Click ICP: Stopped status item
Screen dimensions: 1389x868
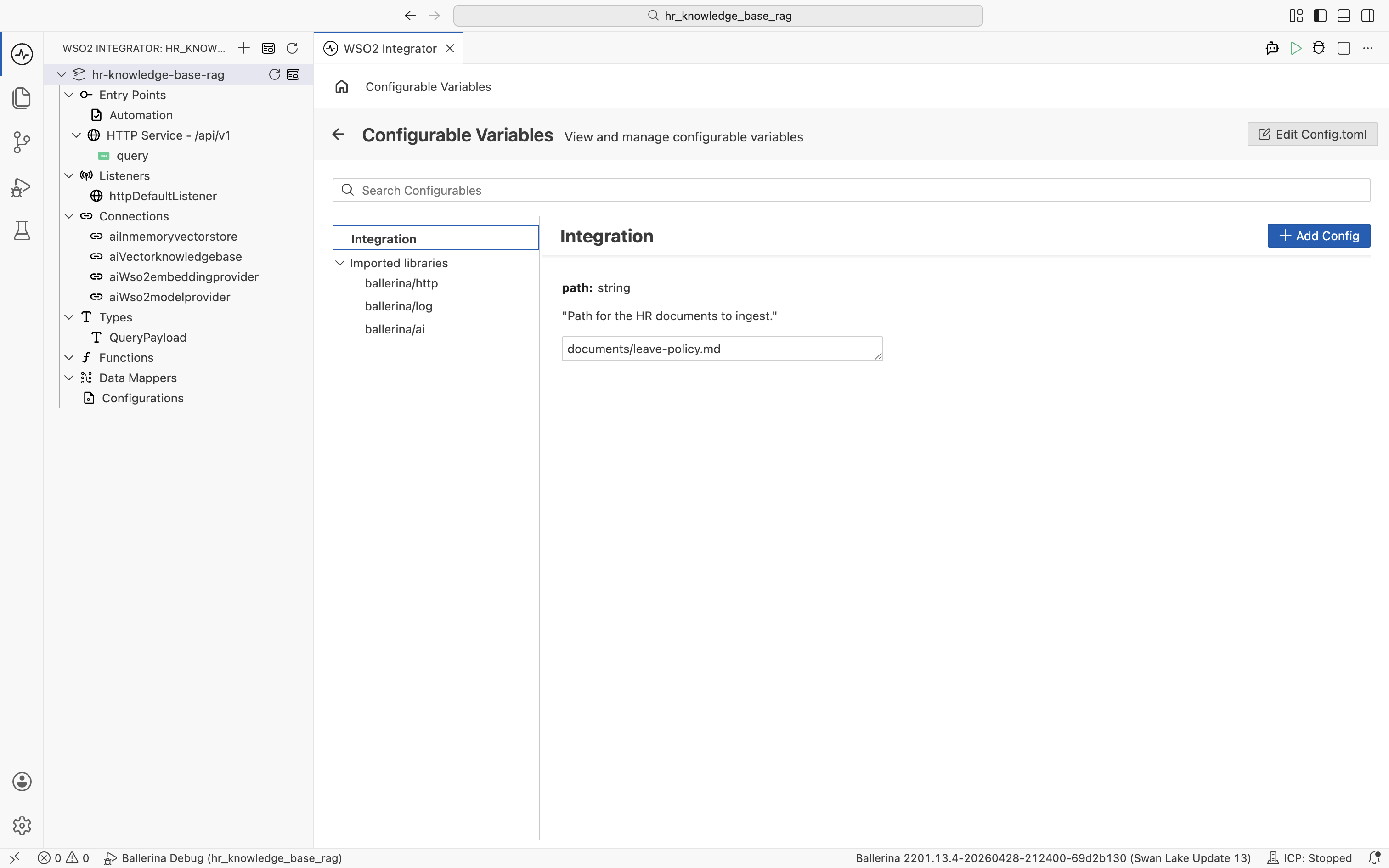[x=1310, y=858]
